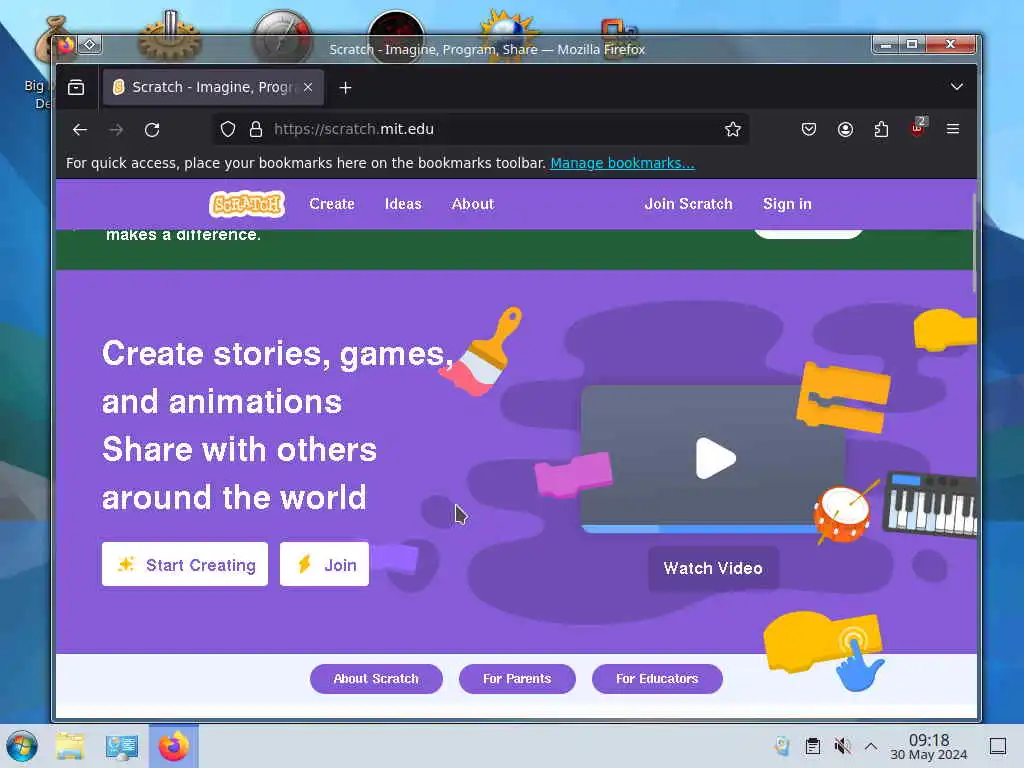The width and height of the screenshot is (1024, 768).
Task: Open the clock showing 09:18
Action: coord(929,746)
